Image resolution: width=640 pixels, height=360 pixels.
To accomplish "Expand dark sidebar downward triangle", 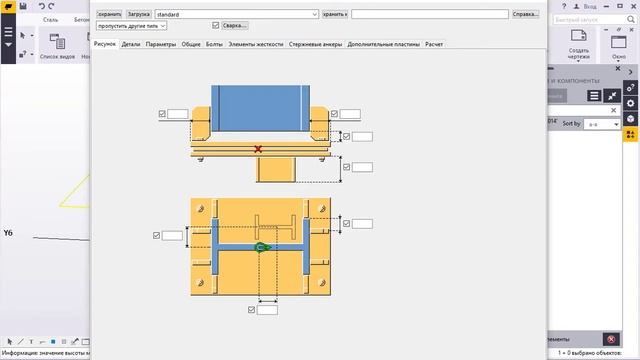I will coord(8,44).
